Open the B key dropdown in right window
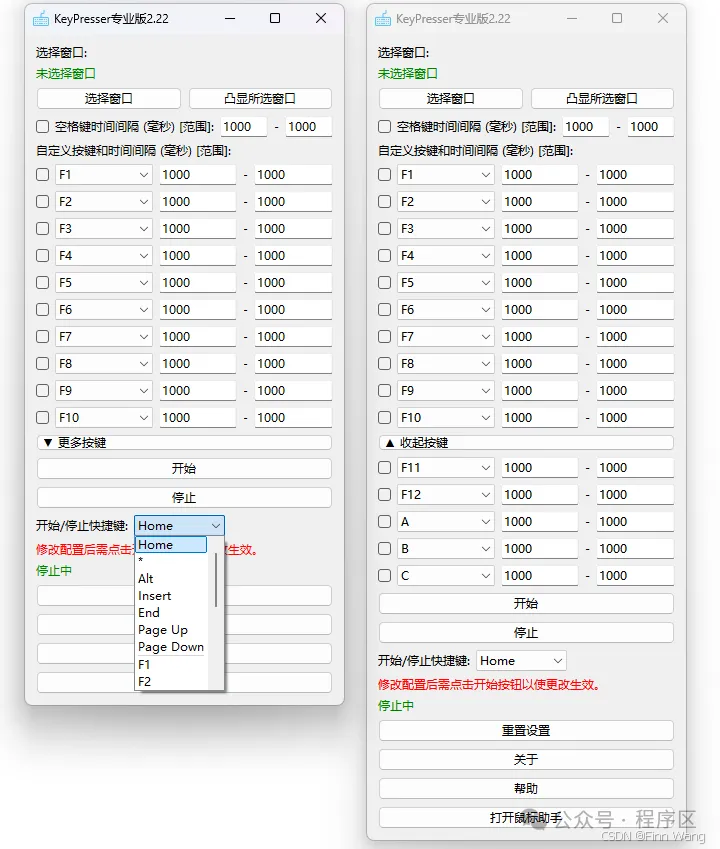The width and height of the screenshot is (720, 849). tap(446, 548)
